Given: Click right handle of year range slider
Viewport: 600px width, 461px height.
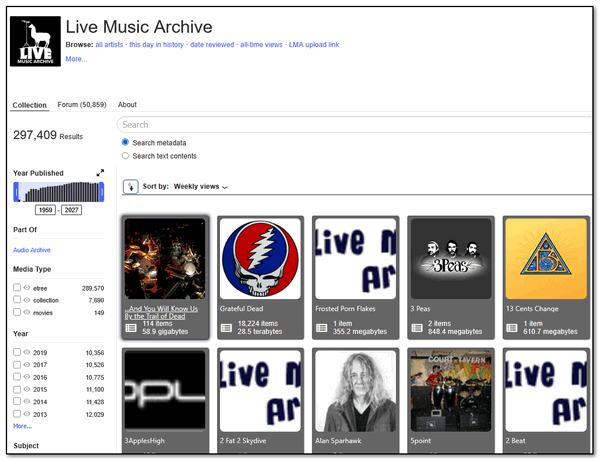Looking at the screenshot, I should 101,192.
